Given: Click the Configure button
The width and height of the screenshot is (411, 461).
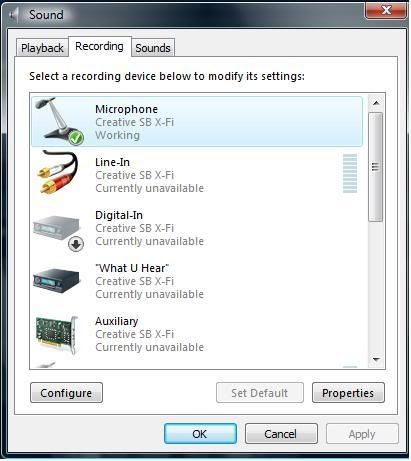Looking at the screenshot, I should point(66,393).
